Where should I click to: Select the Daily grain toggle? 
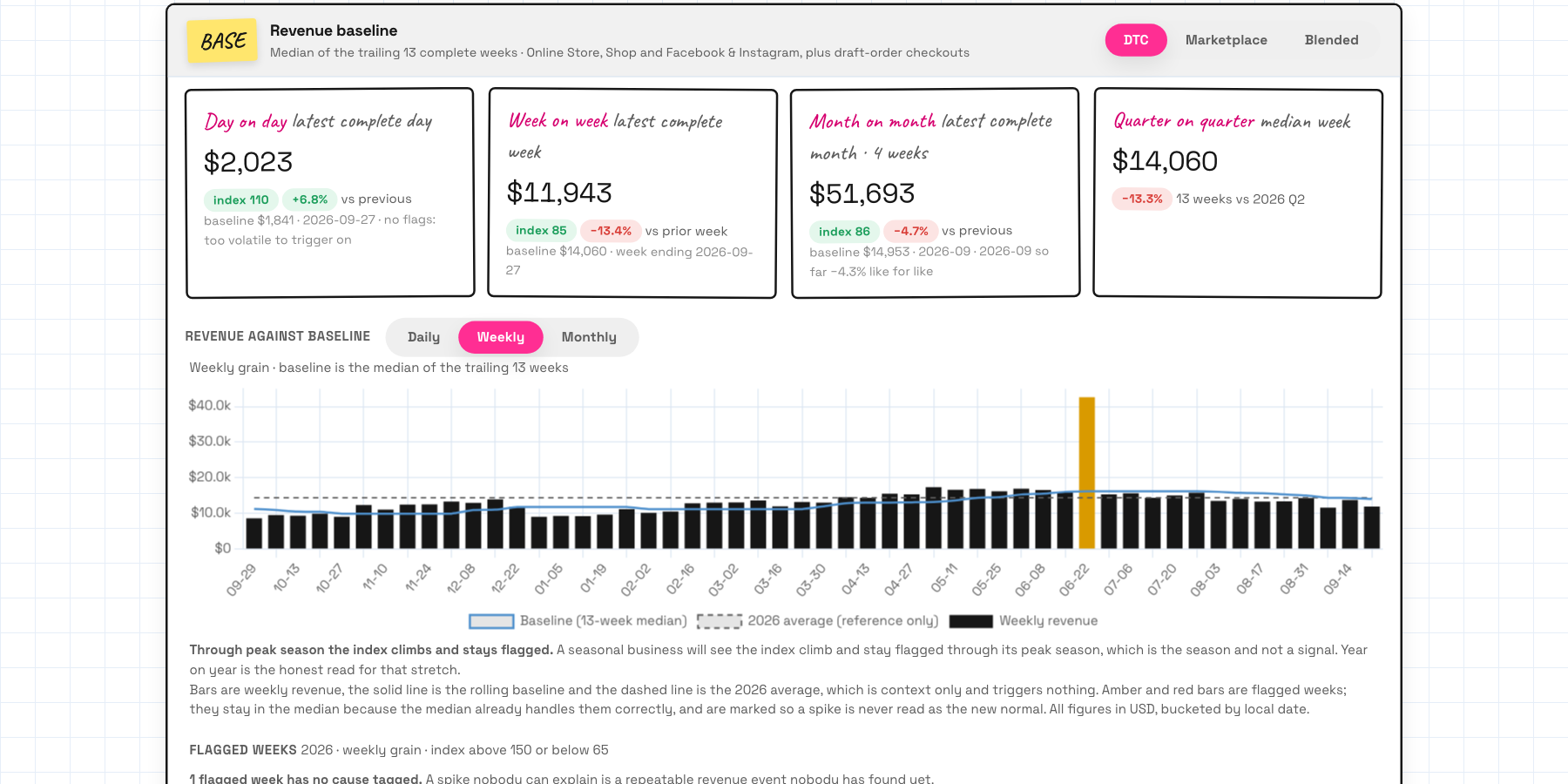423,337
